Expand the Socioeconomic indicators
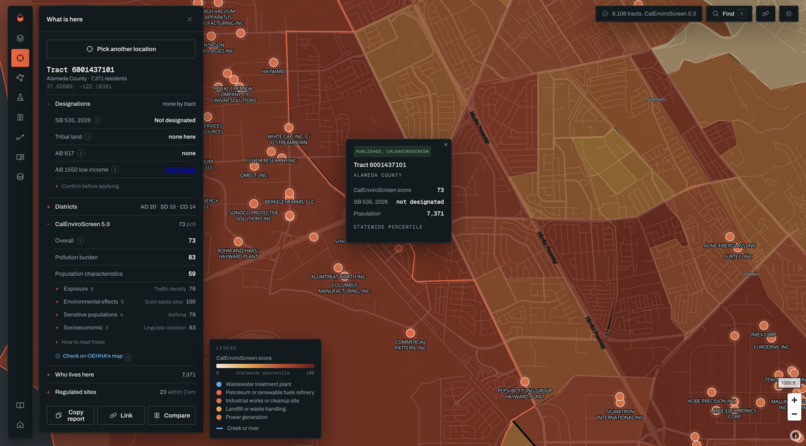 tap(125, 327)
